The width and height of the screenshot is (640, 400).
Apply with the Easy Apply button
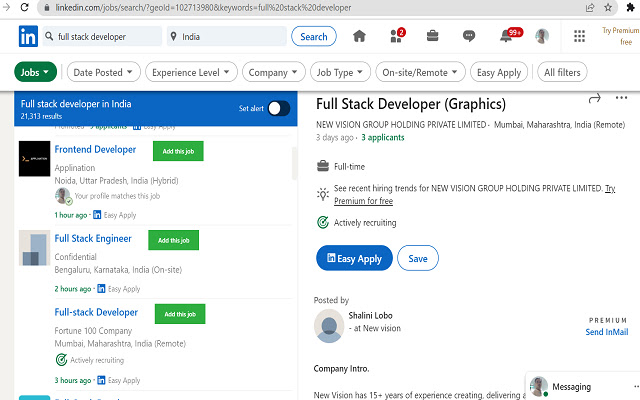click(354, 258)
